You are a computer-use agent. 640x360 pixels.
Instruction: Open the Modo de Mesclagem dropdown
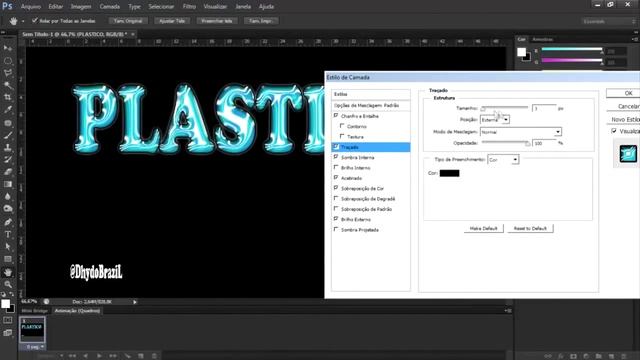(521, 132)
